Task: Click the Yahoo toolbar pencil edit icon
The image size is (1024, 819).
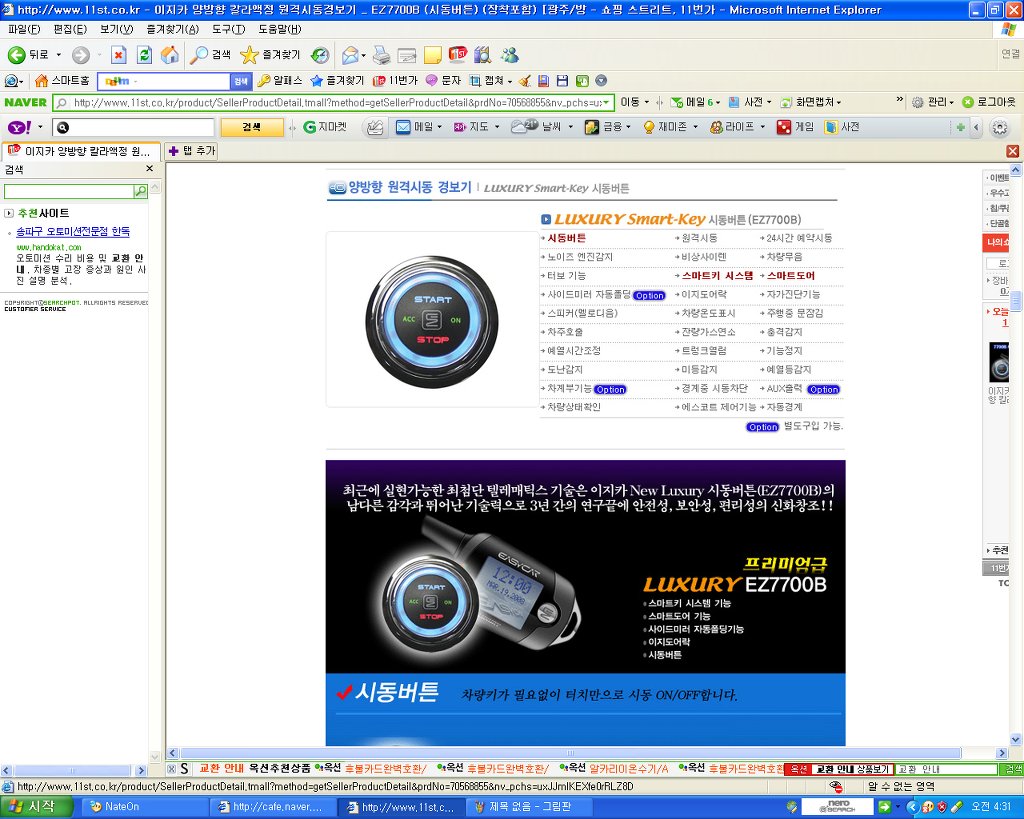Action: 375,127
